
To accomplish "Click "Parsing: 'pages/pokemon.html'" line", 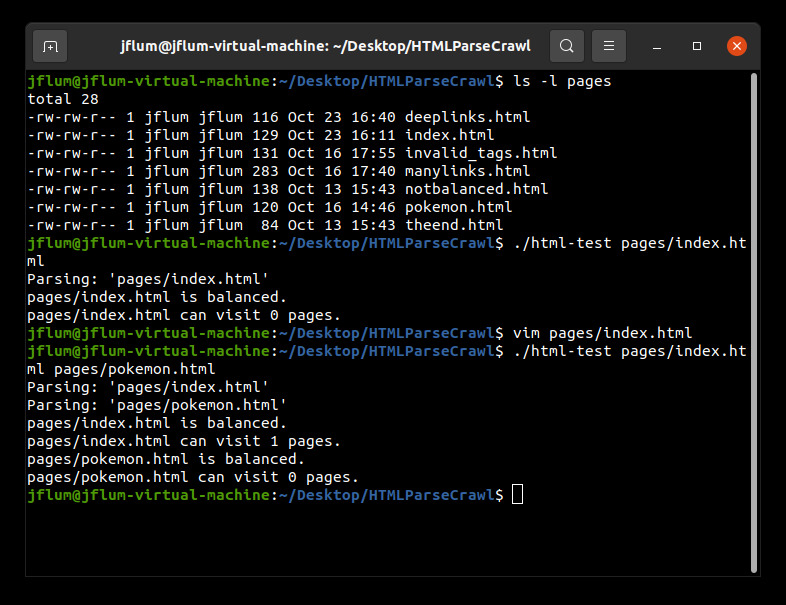I will click(157, 405).
